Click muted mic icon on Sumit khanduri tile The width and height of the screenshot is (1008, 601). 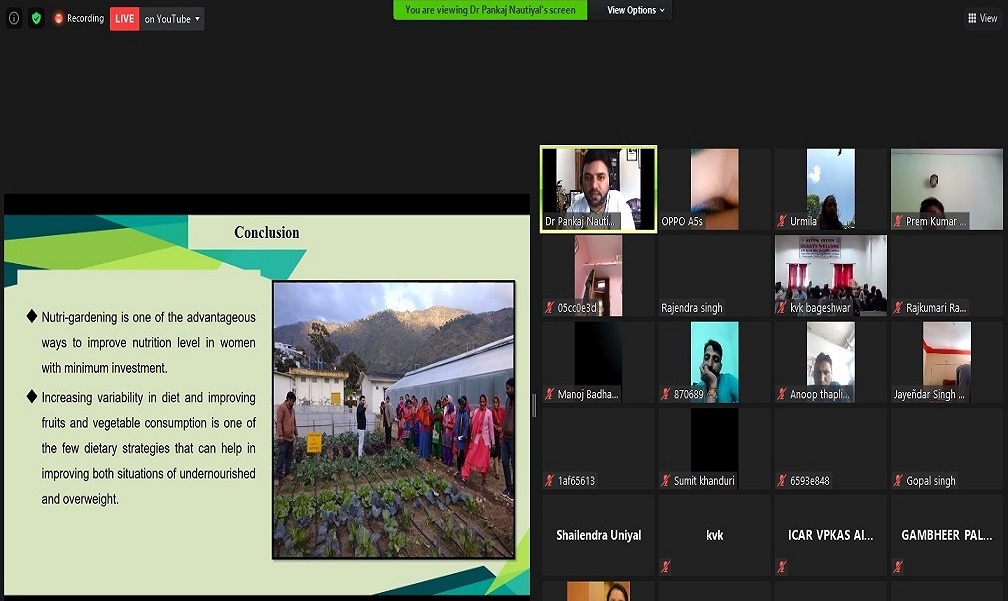(x=666, y=481)
